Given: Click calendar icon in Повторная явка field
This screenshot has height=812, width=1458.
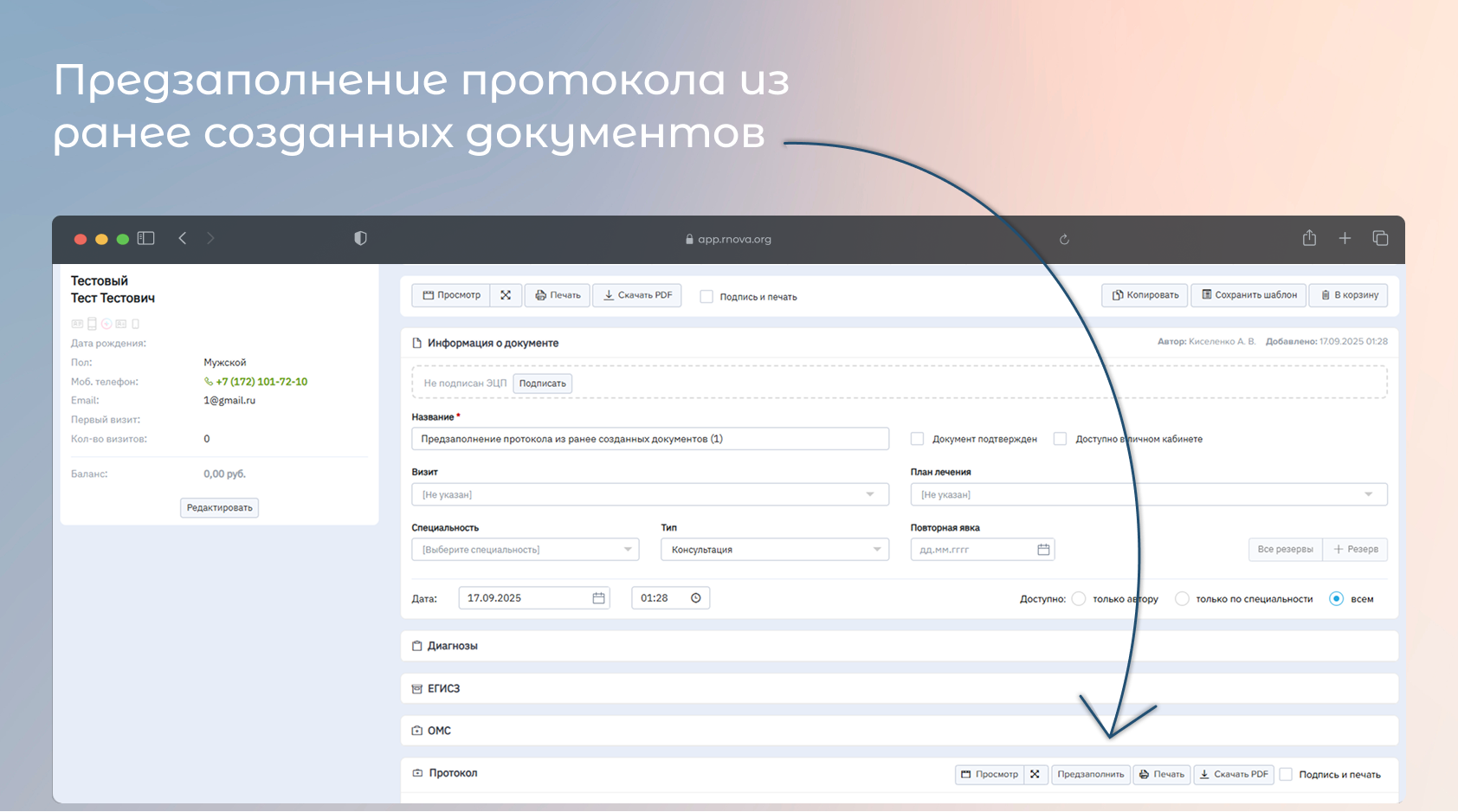Looking at the screenshot, I should (1043, 550).
